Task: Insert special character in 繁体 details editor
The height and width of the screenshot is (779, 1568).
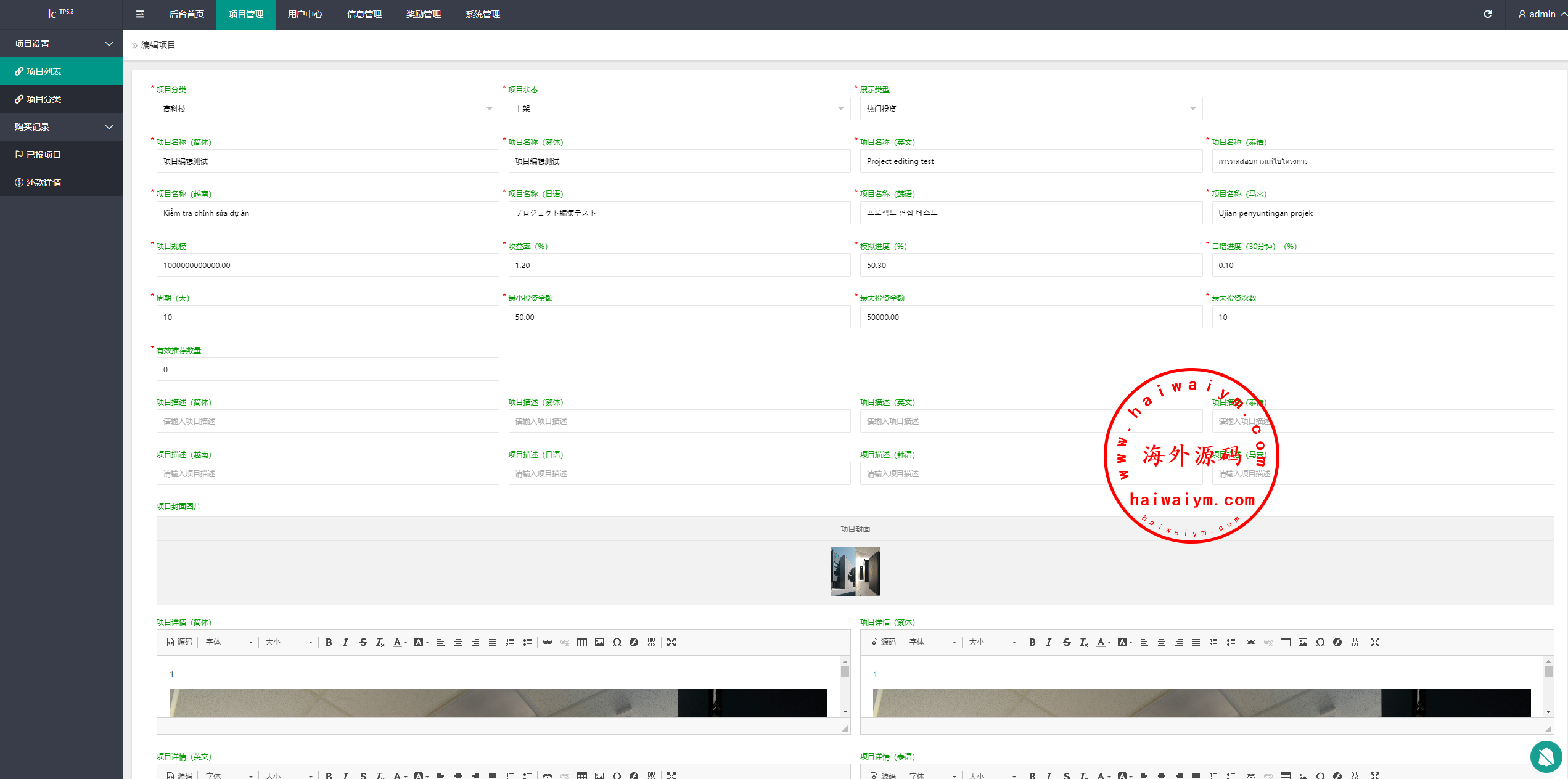Action: coord(1320,642)
